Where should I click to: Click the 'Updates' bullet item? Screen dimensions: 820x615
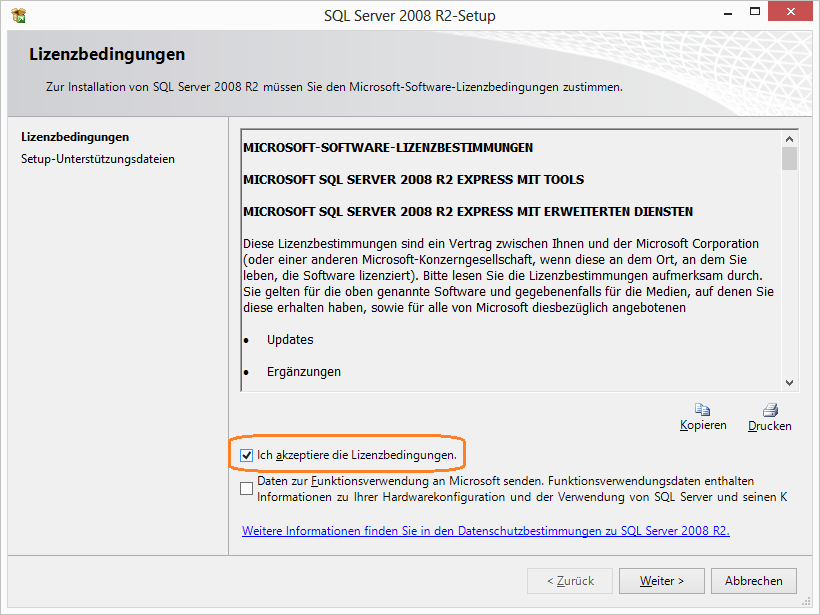tap(290, 340)
